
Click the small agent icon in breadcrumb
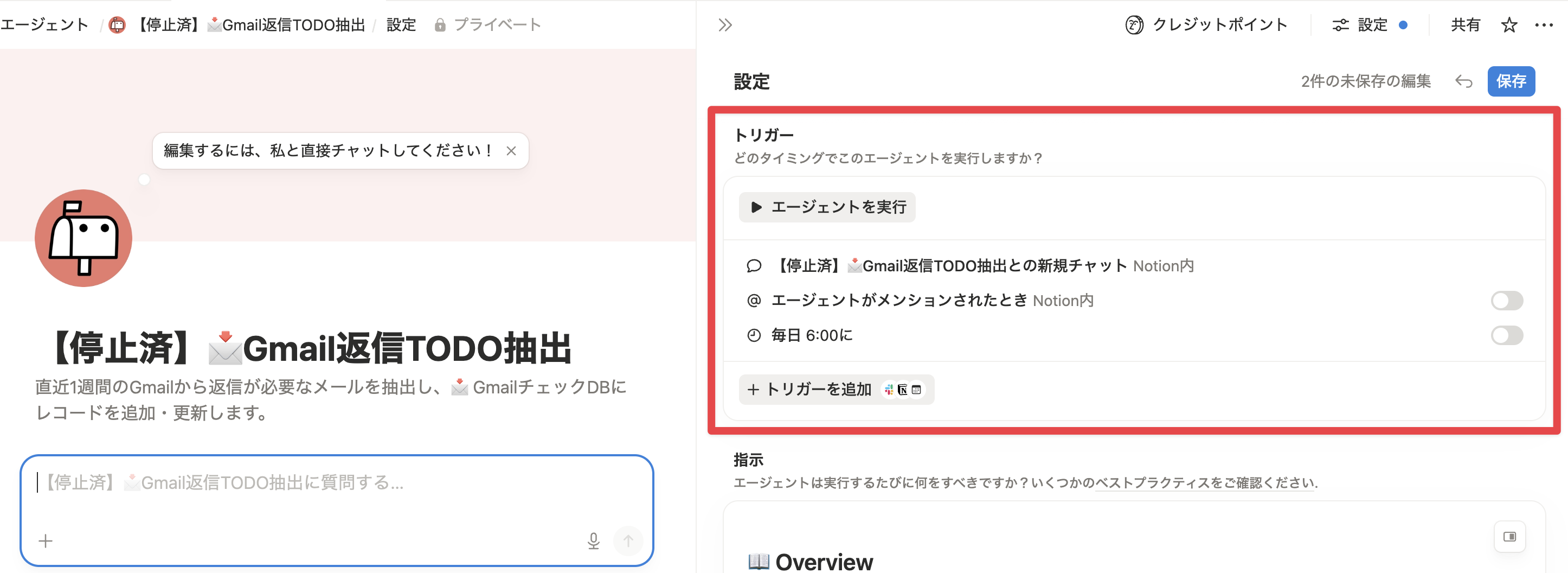(x=117, y=25)
